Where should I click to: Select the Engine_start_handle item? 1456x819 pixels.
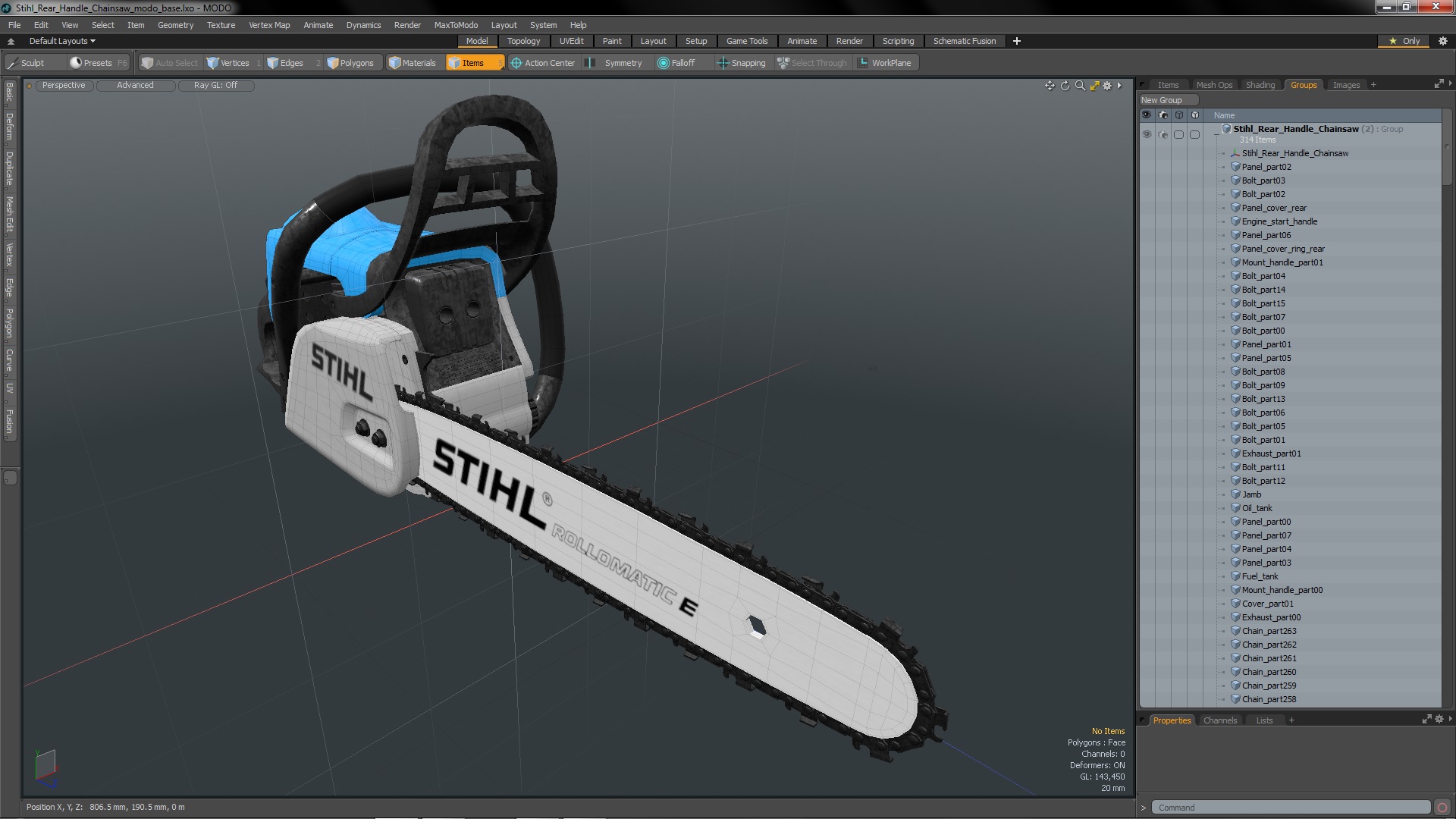1279,221
